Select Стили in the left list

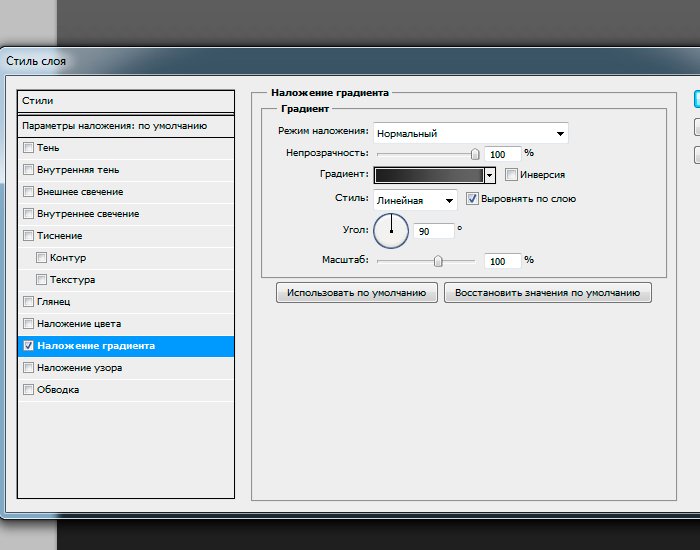[x=126, y=101]
